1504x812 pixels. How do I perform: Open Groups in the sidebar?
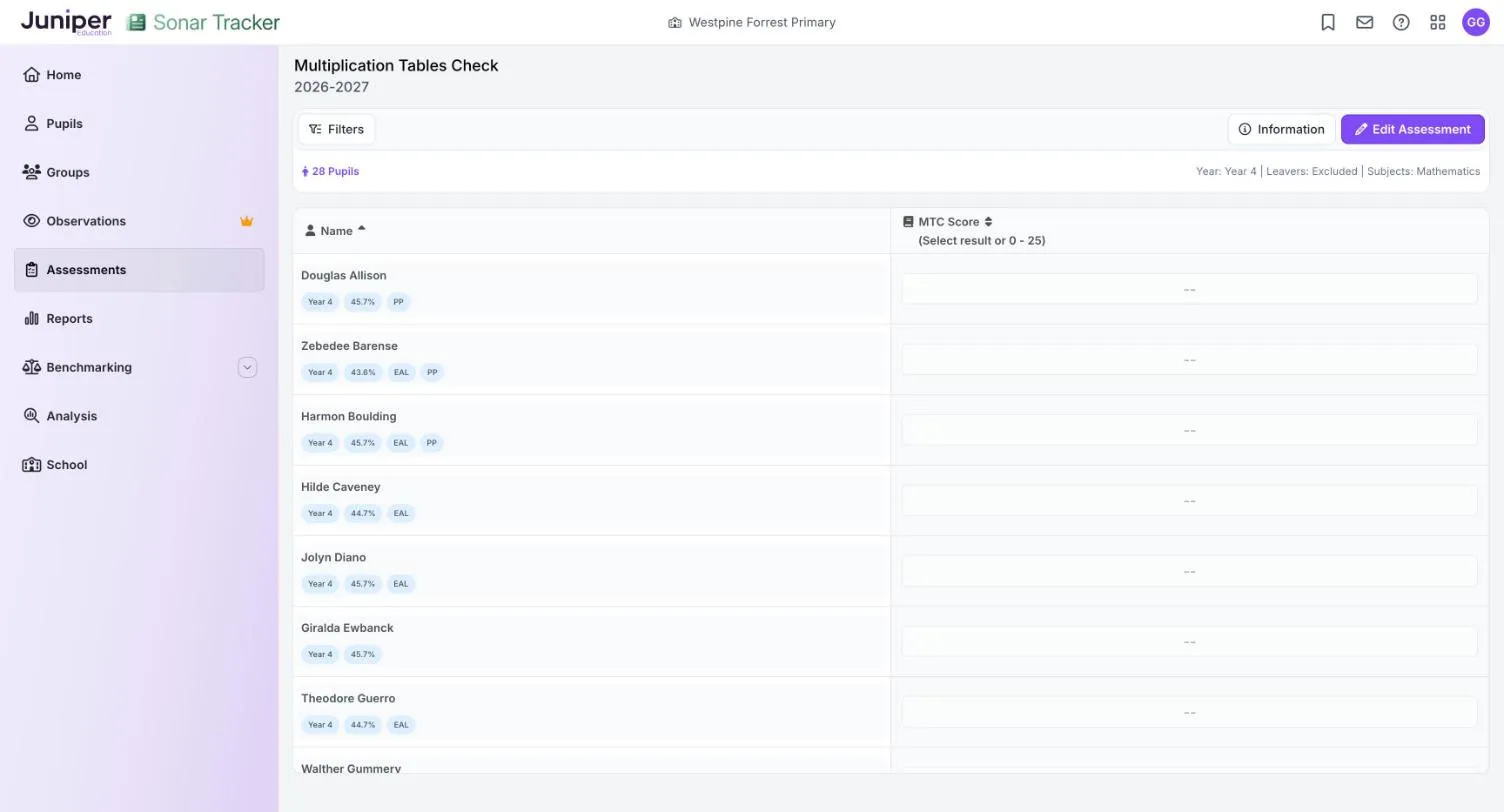139,172
